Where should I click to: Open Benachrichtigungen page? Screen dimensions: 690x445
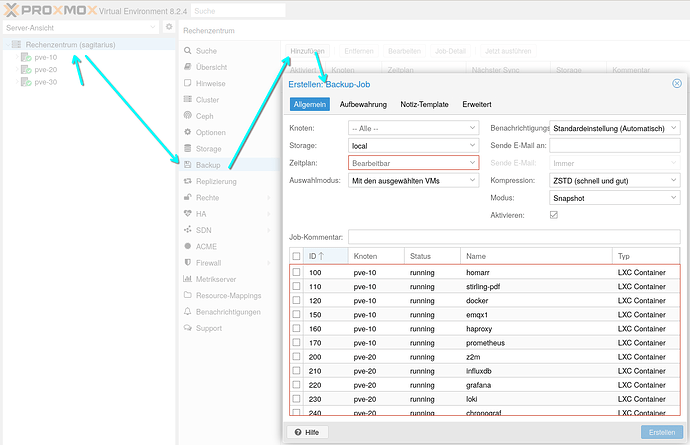pos(229,312)
